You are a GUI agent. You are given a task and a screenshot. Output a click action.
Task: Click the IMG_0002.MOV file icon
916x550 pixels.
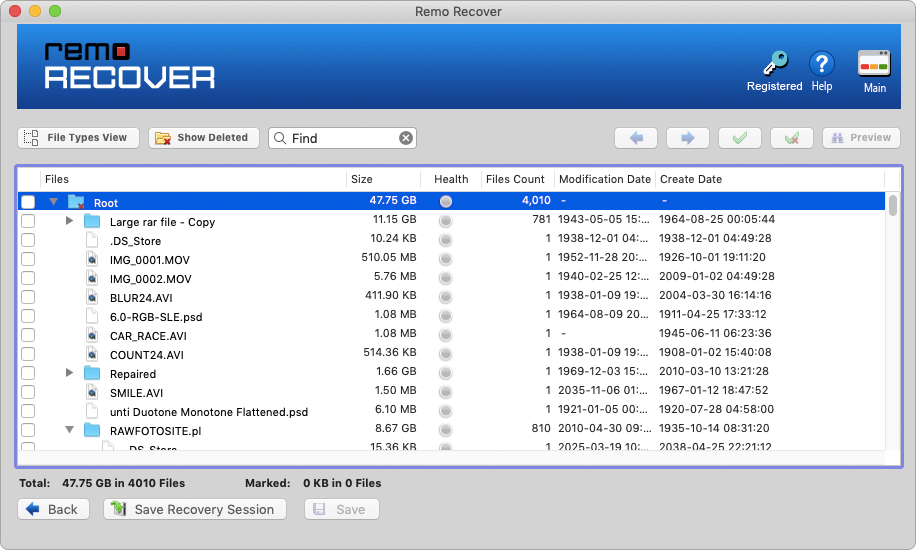[92, 278]
